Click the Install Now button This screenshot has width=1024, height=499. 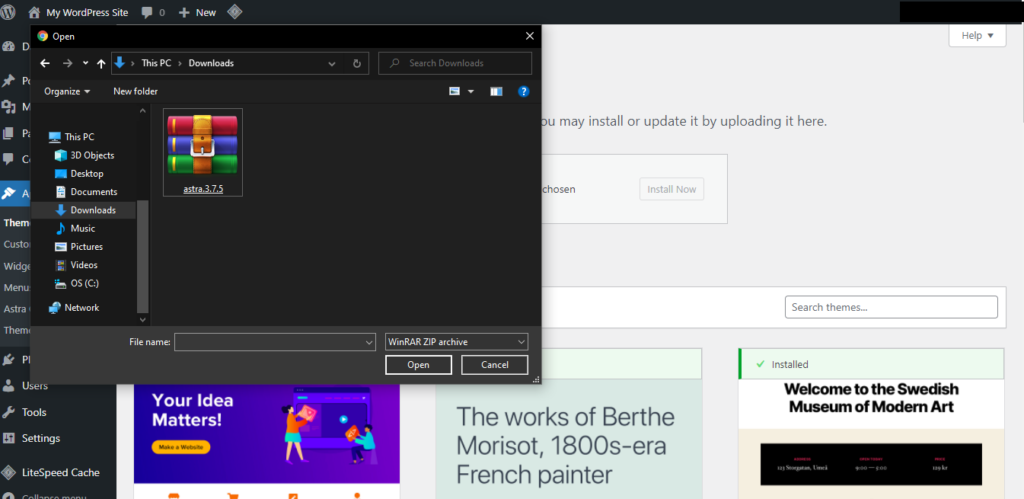(x=671, y=189)
